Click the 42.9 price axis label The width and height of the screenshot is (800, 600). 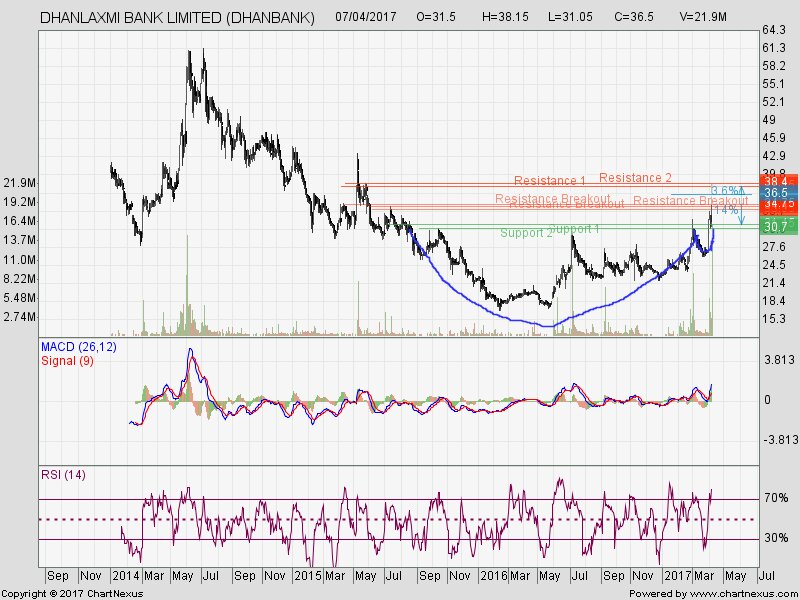(774, 156)
